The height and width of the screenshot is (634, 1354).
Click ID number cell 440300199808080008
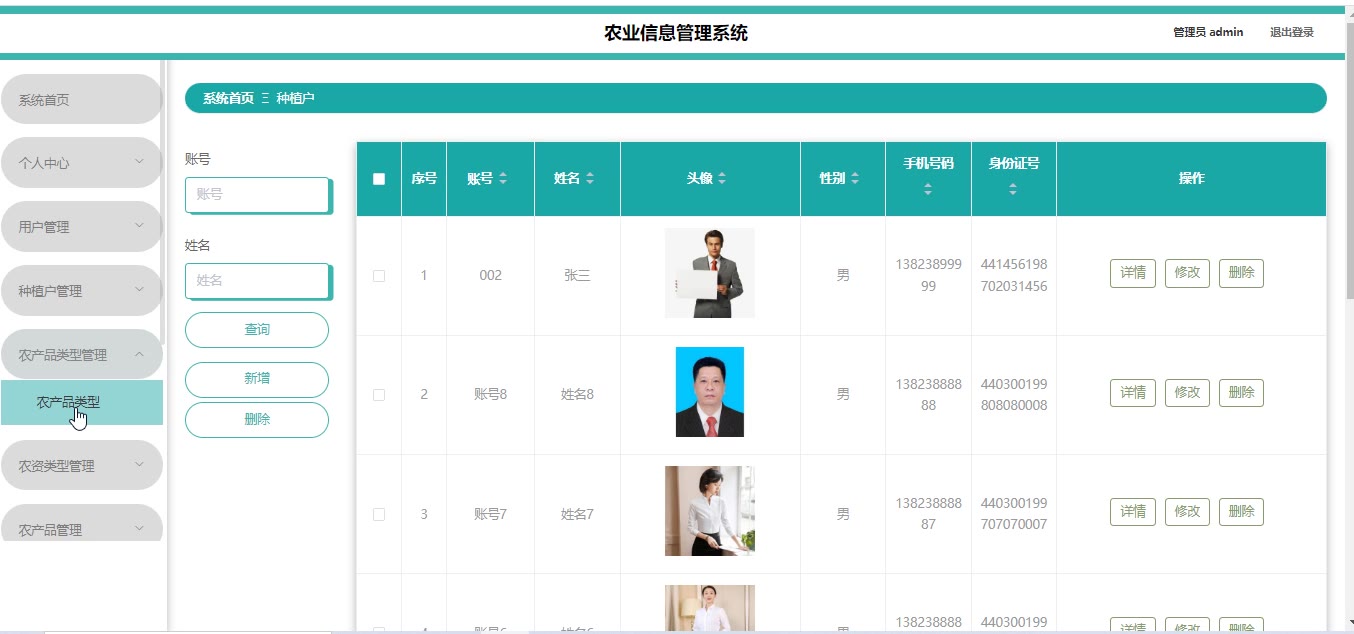[1013, 395]
